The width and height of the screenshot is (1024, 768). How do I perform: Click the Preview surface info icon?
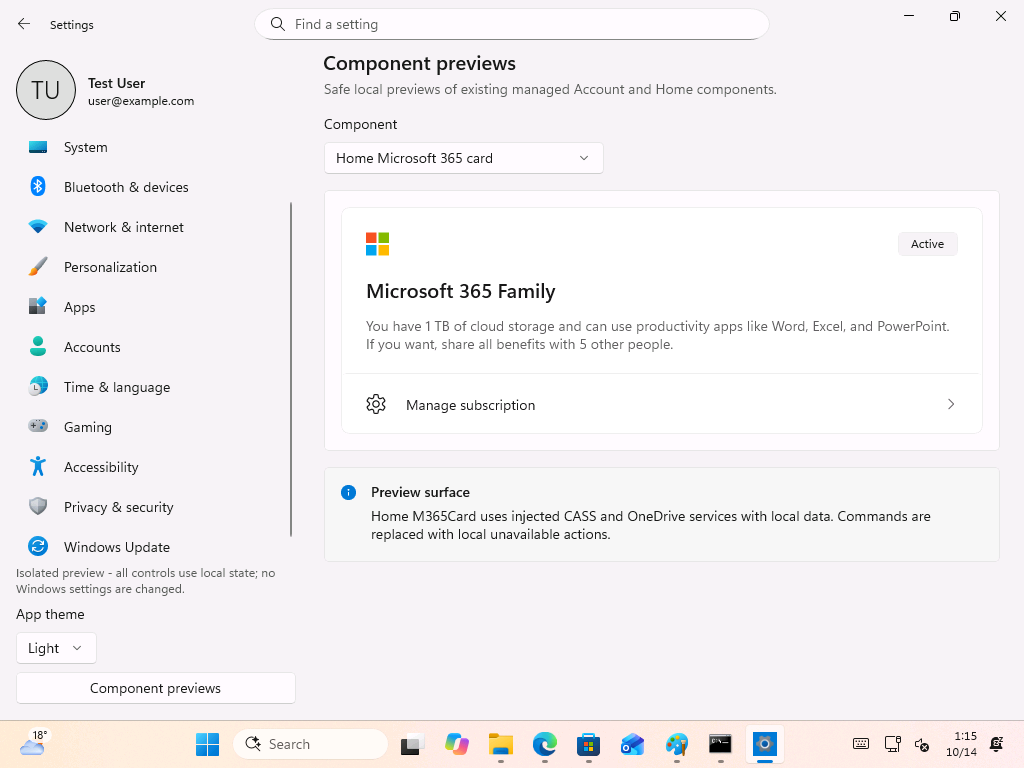(x=349, y=492)
